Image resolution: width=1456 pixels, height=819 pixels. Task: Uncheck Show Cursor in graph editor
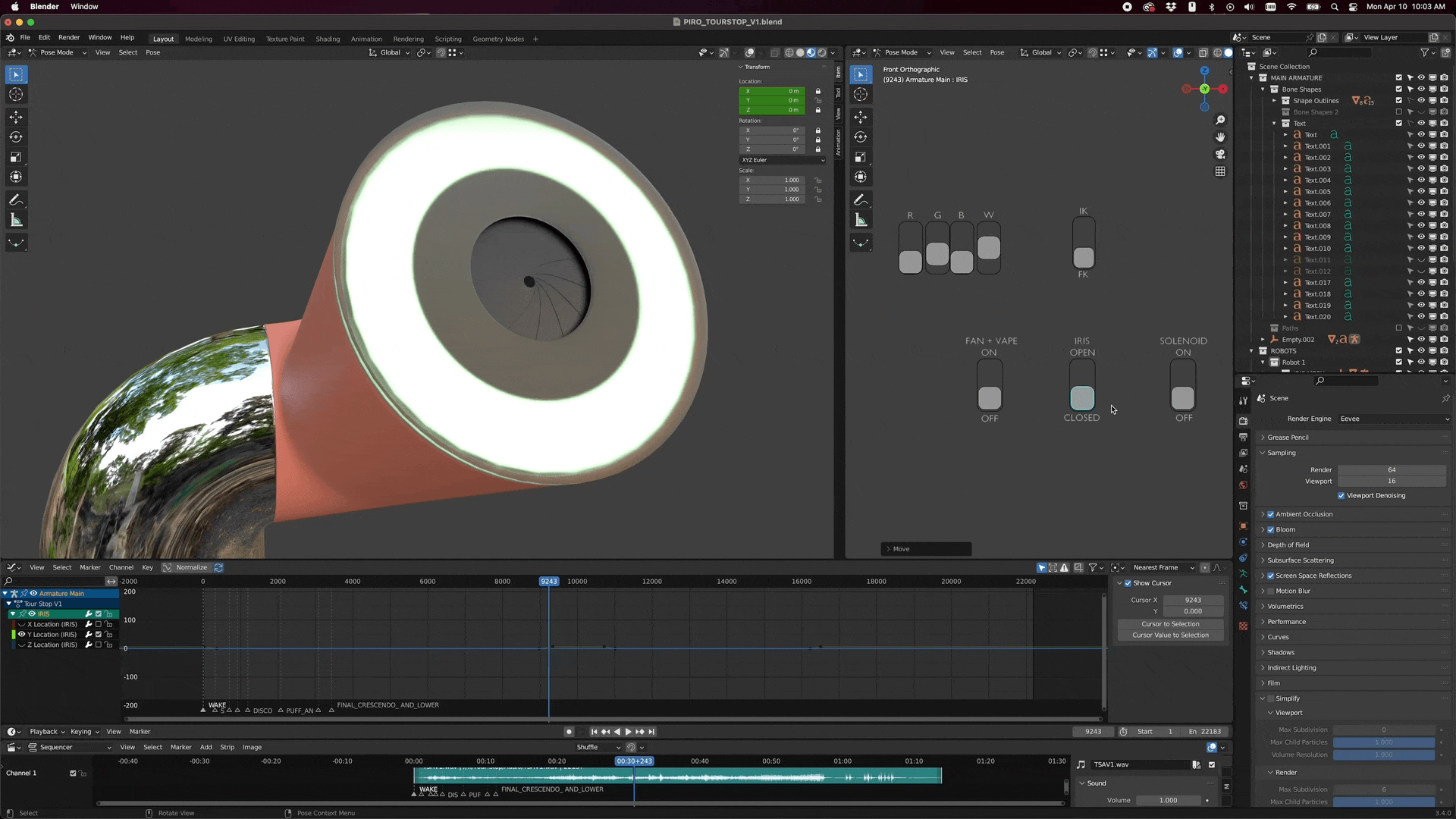1128,583
